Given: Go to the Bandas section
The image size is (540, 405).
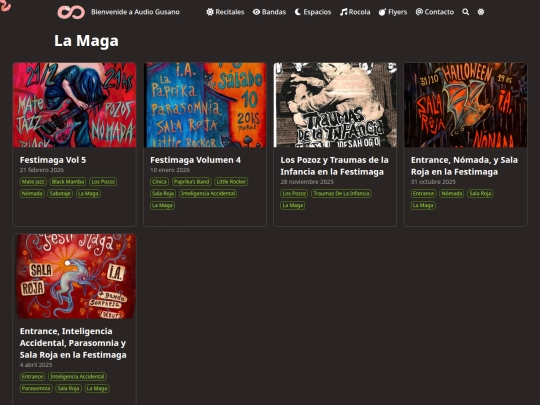Looking at the screenshot, I should pos(269,12).
